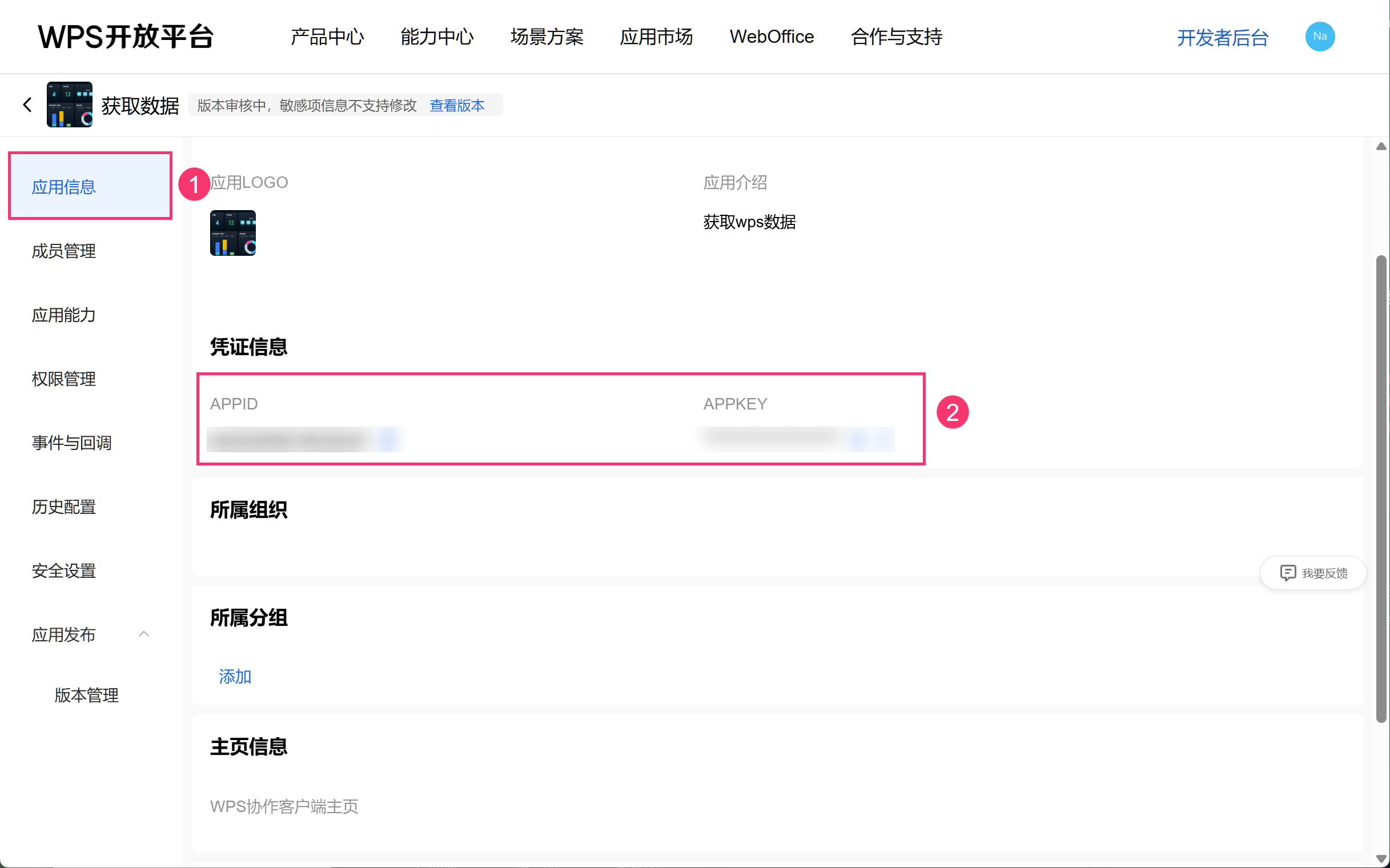Select 版本管理 submenu item
1390x868 pixels.
87,695
